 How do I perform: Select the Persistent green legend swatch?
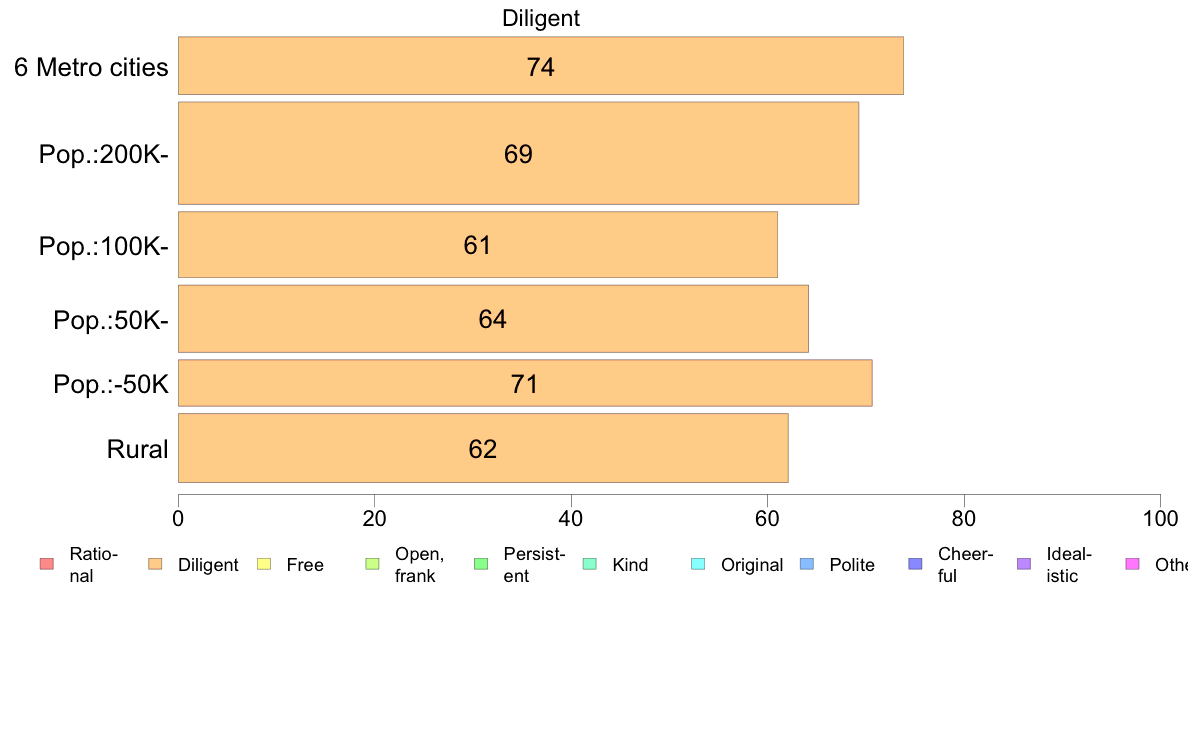(481, 564)
